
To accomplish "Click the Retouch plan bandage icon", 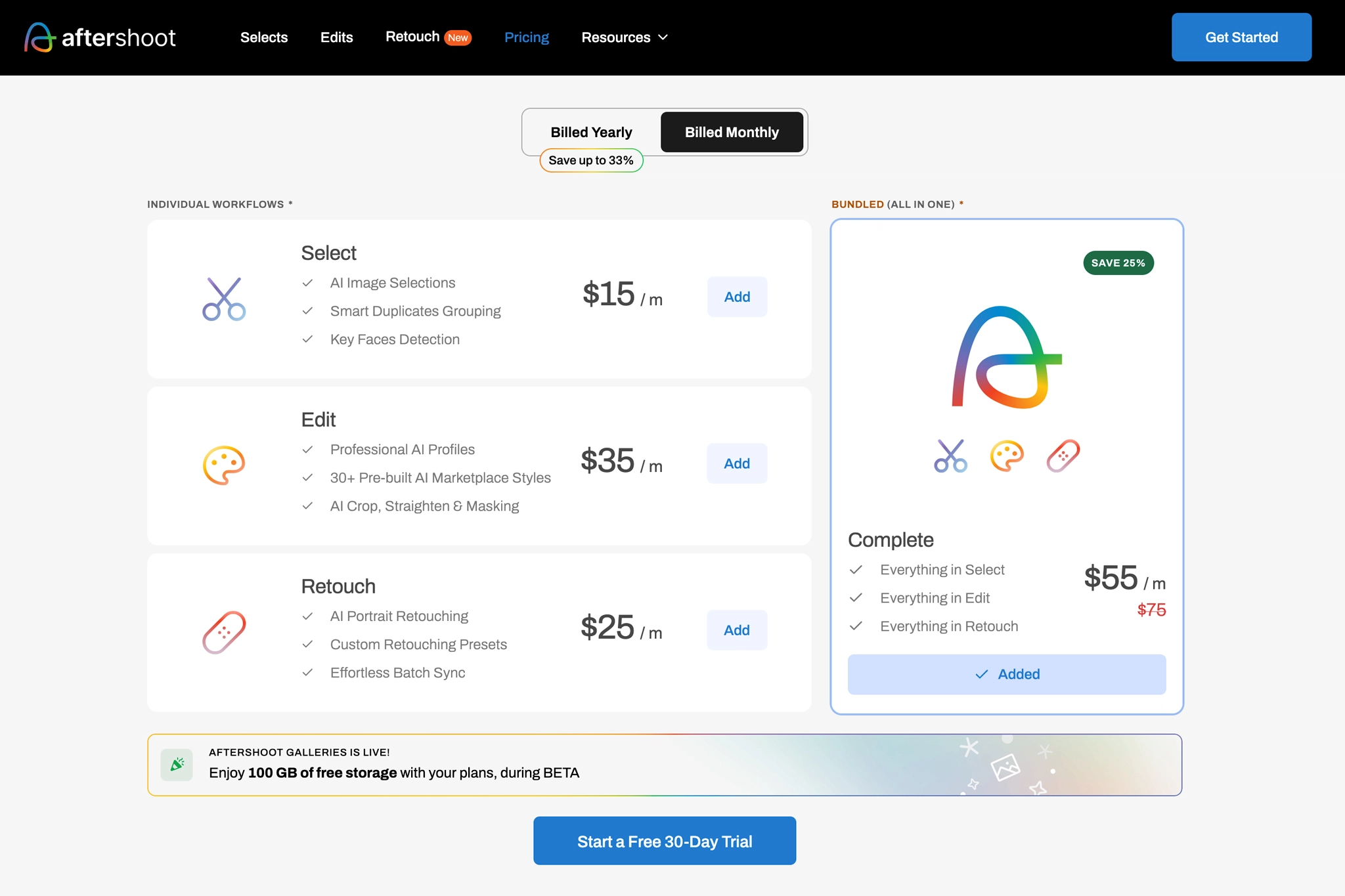I will point(224,632).
